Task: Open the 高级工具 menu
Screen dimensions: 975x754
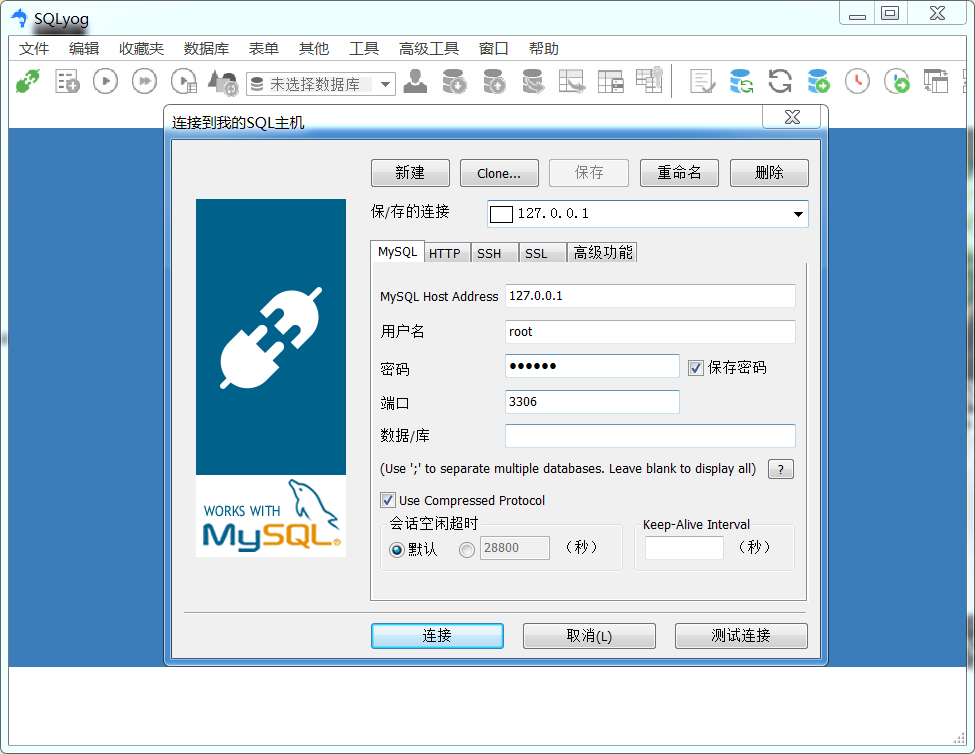Action: tap(428, 48)
